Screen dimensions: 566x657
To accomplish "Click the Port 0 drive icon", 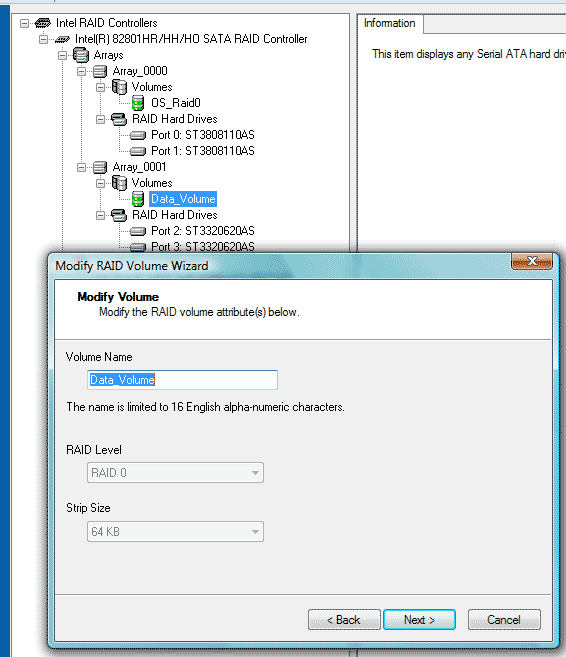I will click(x=138, y=135).
